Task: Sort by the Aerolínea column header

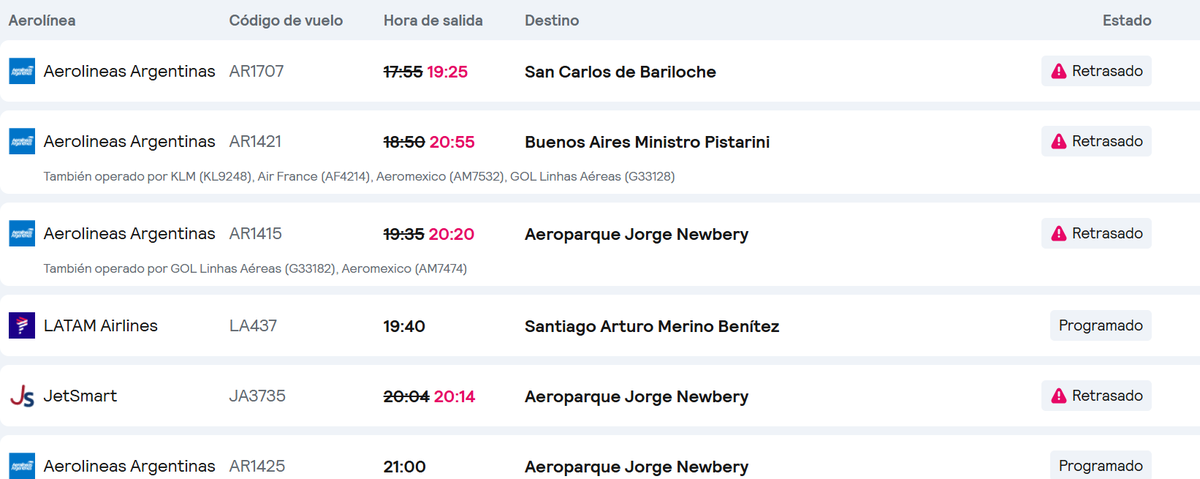Action: [42, 20]
